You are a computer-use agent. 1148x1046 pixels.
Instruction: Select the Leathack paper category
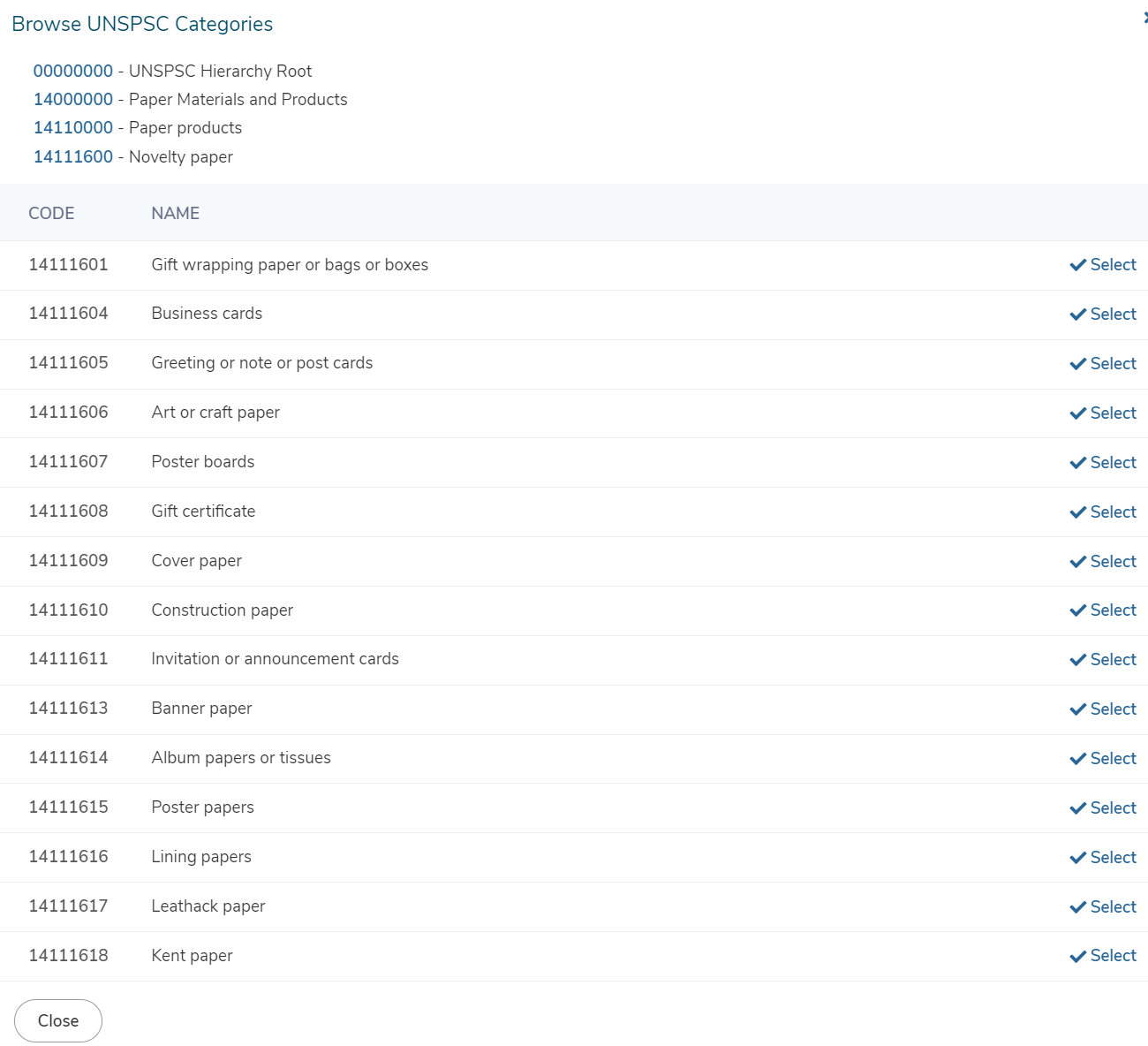coord(1103,907)
